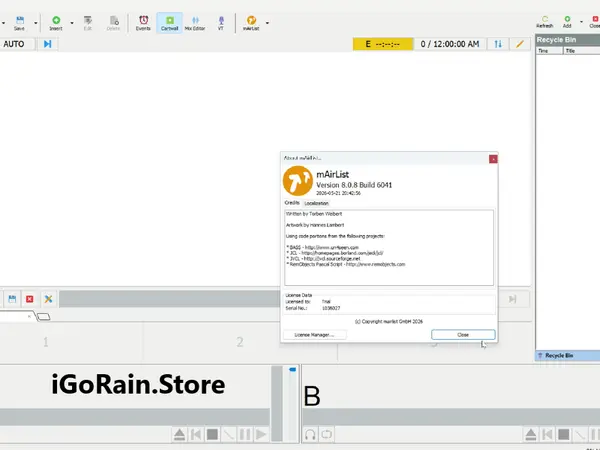Click the Stop button on player B
The width and height of the screenshot is (600, 450).
point(564,434)
